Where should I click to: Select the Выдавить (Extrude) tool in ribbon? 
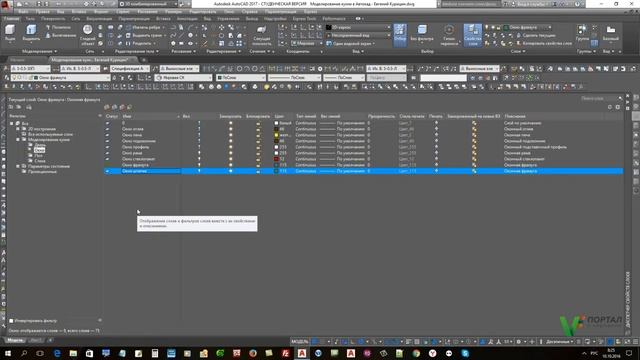pos(31,33)
